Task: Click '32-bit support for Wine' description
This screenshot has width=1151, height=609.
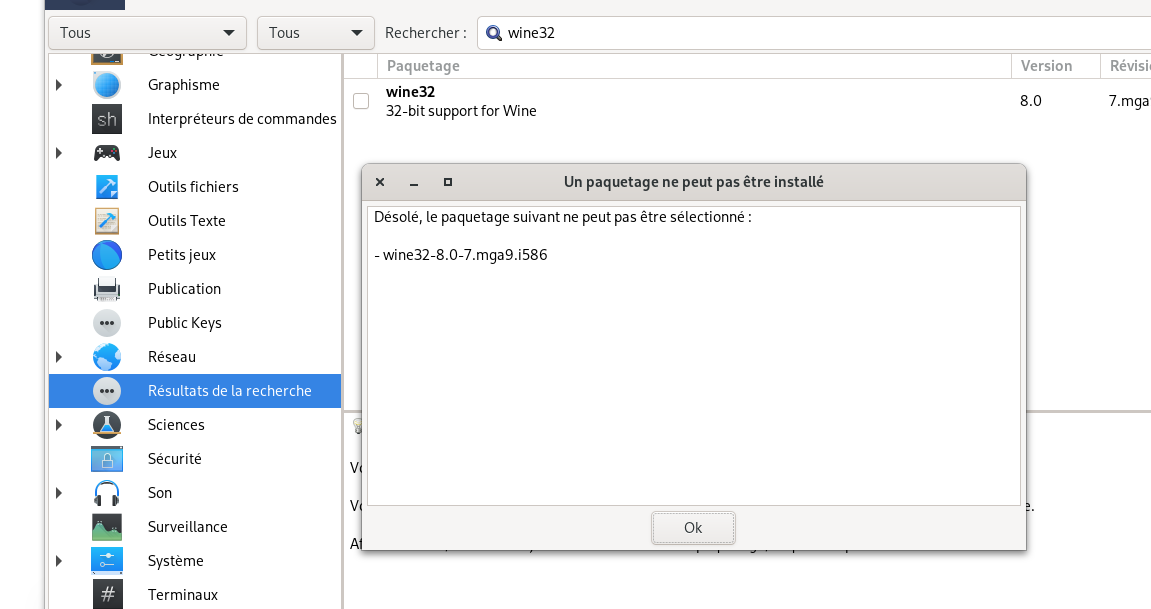Action: point(461,111)
